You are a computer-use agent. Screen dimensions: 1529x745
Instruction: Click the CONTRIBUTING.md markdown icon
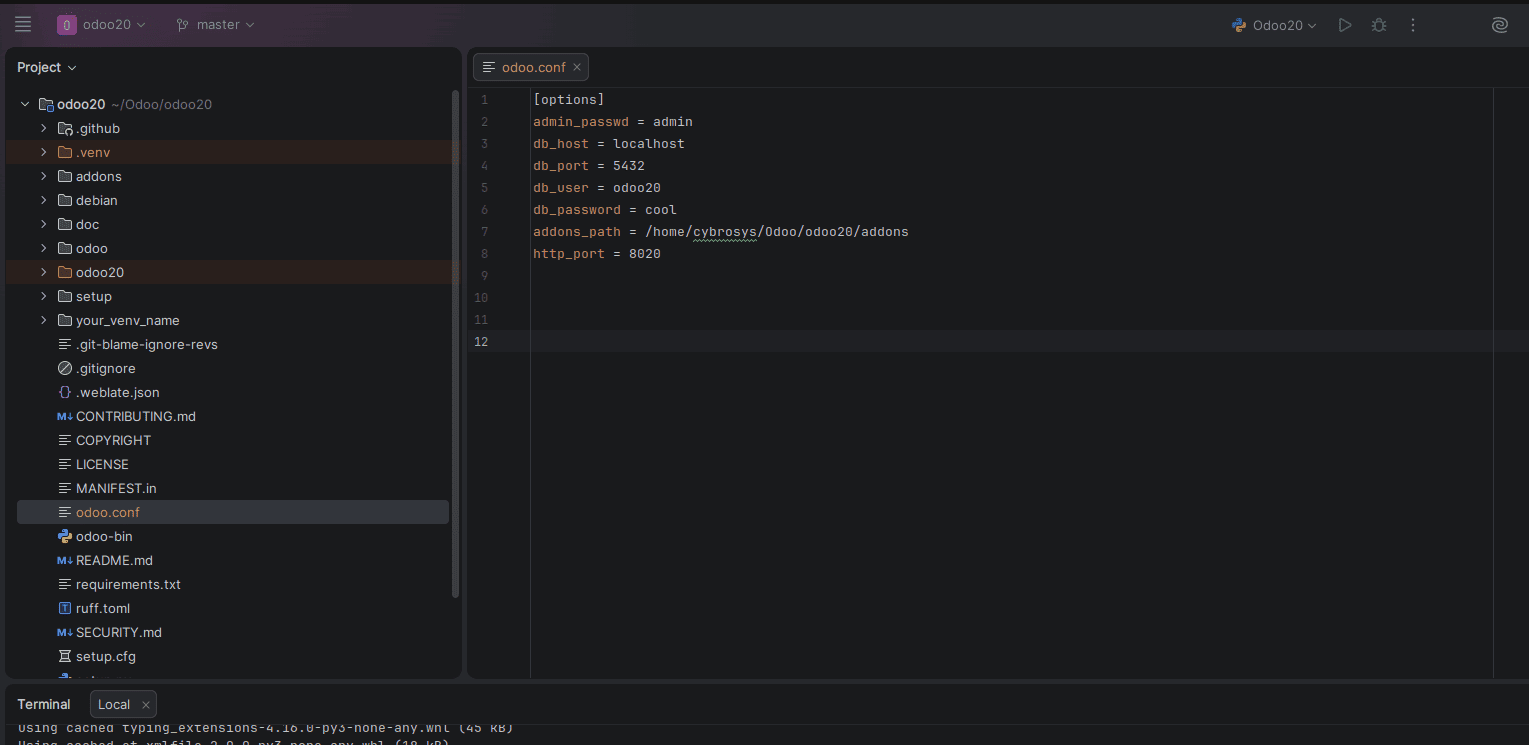pos(65,416)
